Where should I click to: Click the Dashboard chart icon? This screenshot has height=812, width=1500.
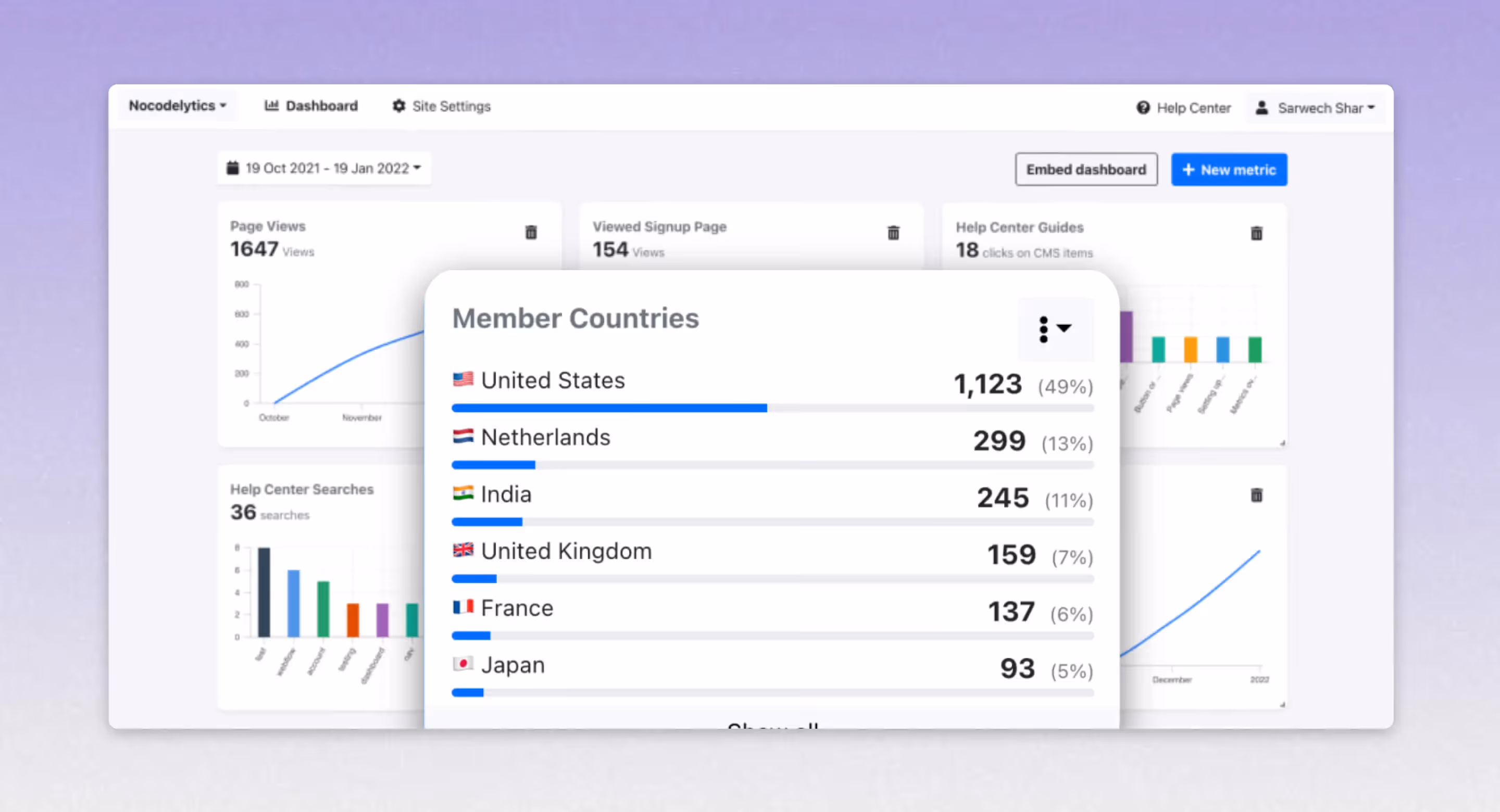tap(271, 105)
